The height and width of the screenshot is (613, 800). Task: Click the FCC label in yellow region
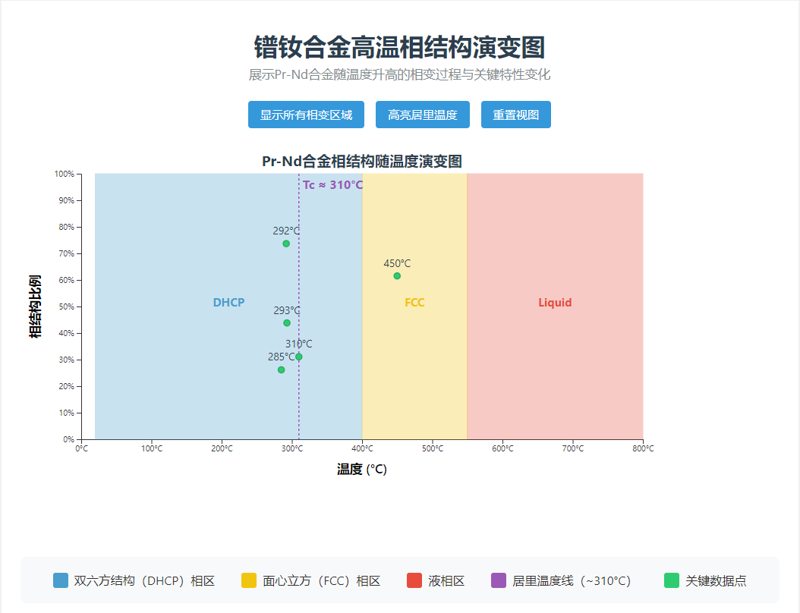(414, 303)
